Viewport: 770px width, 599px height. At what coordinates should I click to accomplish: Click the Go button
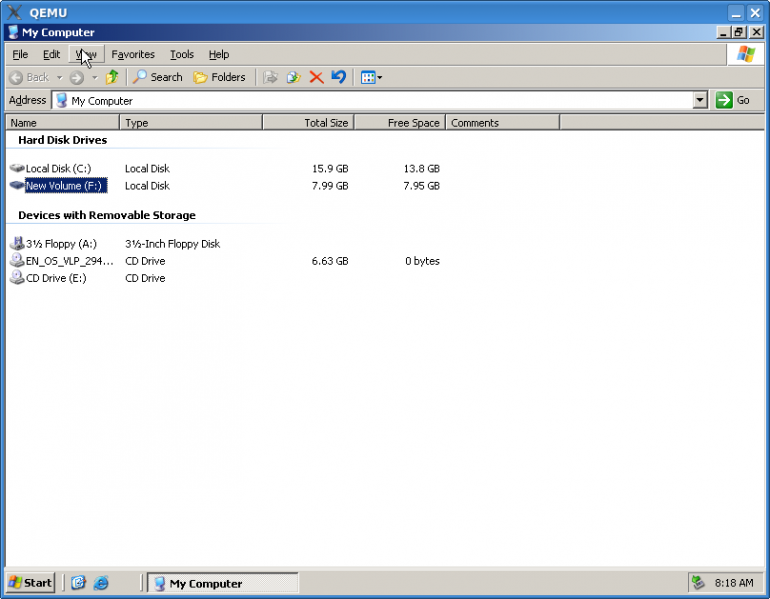point(733,100)
